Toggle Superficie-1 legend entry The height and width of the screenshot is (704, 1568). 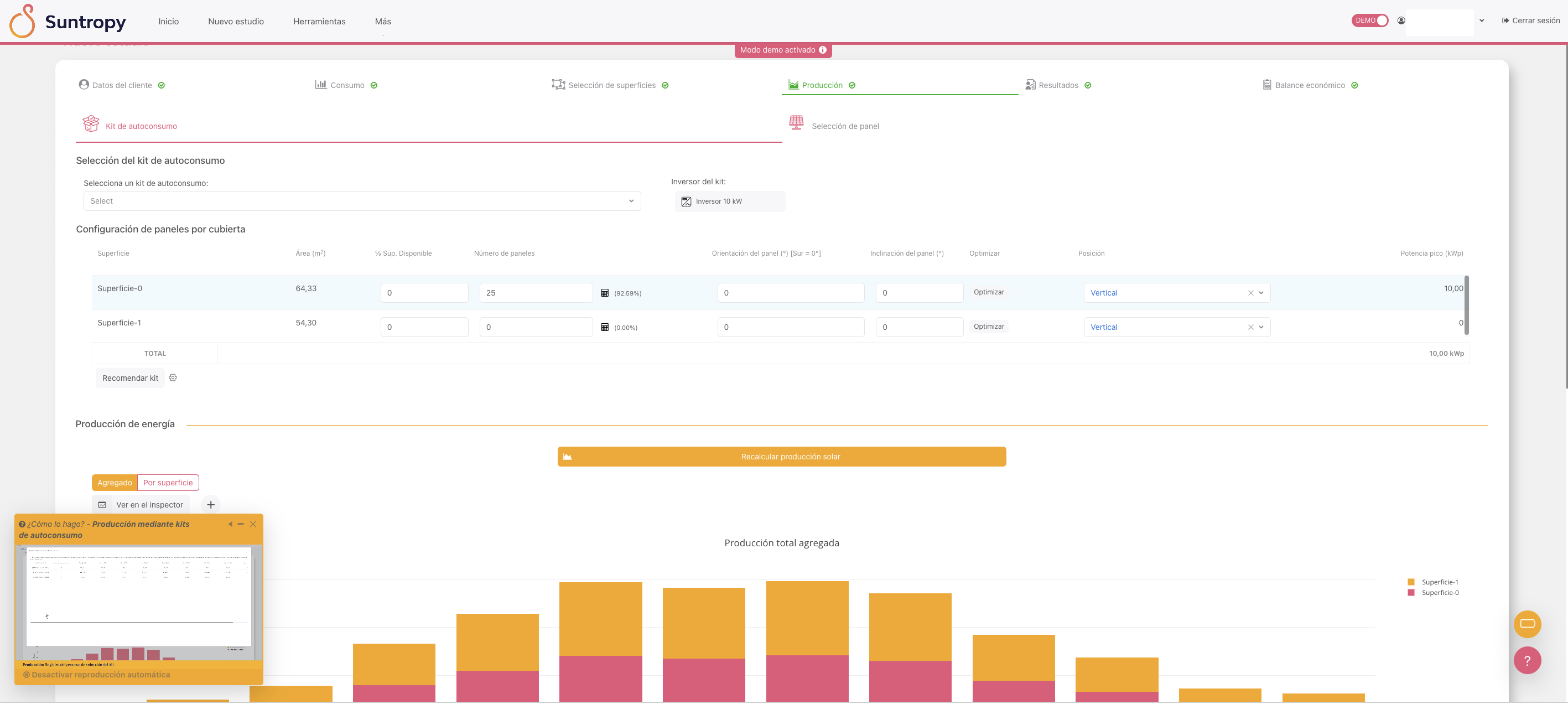point(1433,582)
